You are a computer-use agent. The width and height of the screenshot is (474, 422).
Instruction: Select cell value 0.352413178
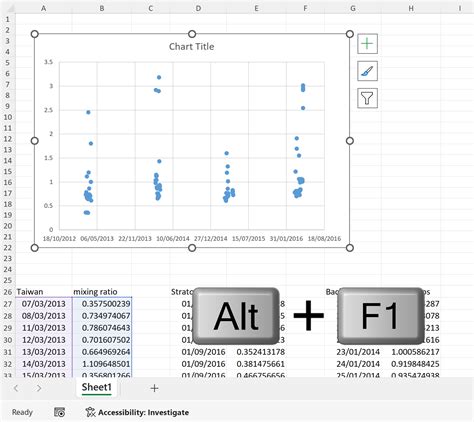point(256,352)
